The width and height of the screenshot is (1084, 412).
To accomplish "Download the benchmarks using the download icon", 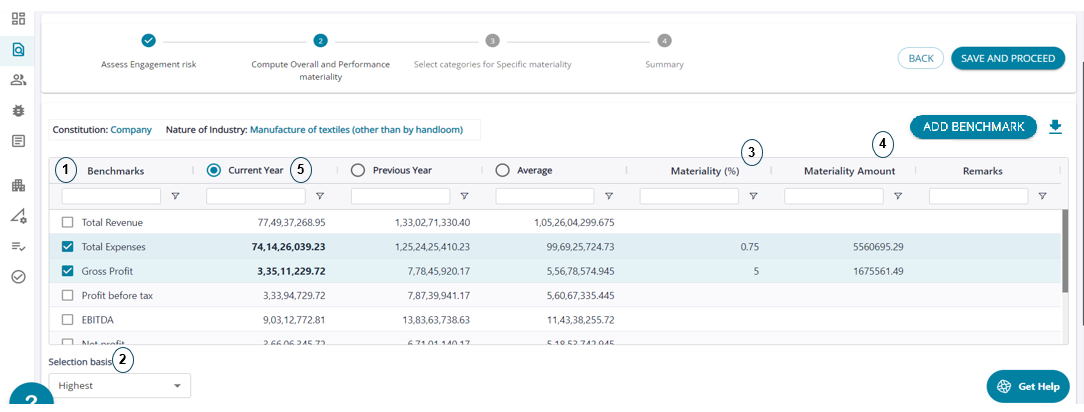I will (x=1055, y=127).
